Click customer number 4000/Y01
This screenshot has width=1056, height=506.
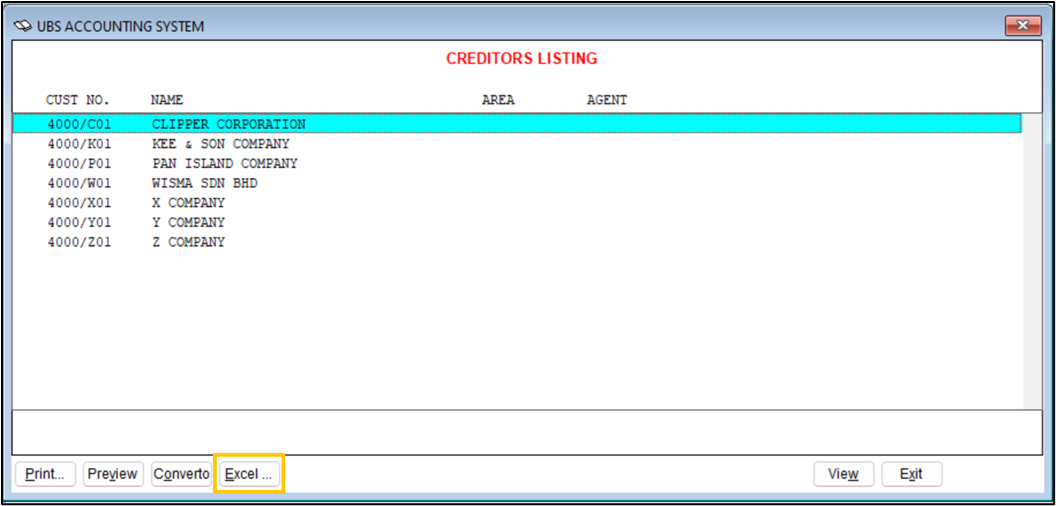pyautogui.click(x=79, y=222)
